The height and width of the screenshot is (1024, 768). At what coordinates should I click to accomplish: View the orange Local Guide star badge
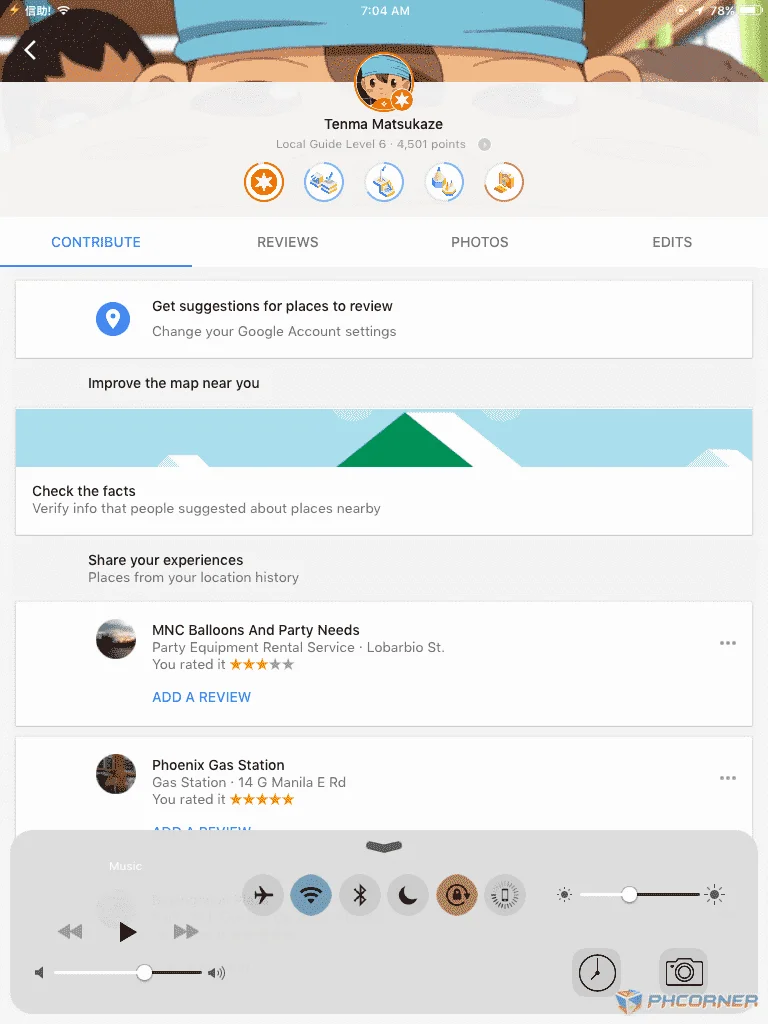(x=264, y=182)
